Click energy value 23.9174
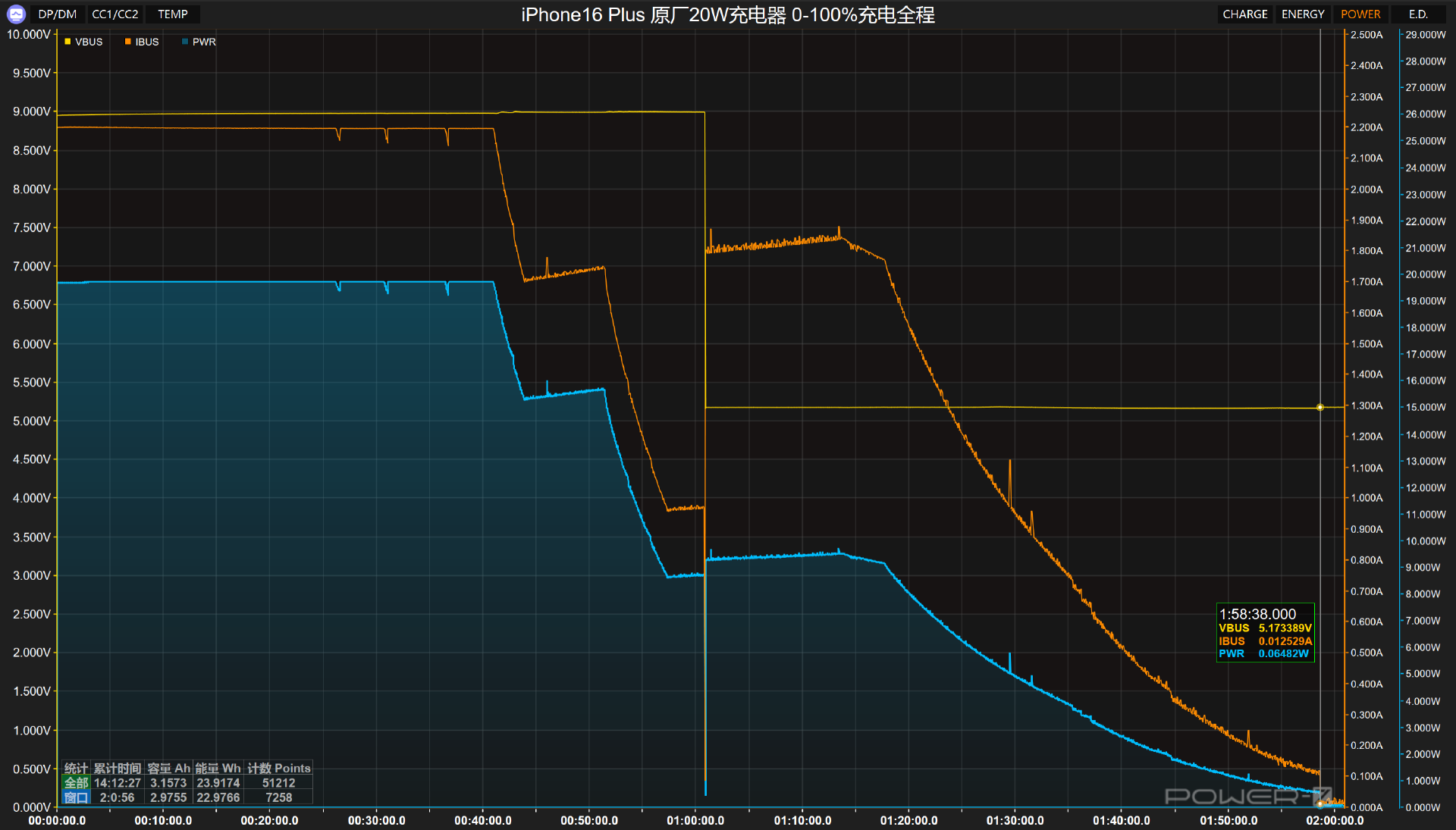This screenshot has height=830, width=1456. (218, 783)
